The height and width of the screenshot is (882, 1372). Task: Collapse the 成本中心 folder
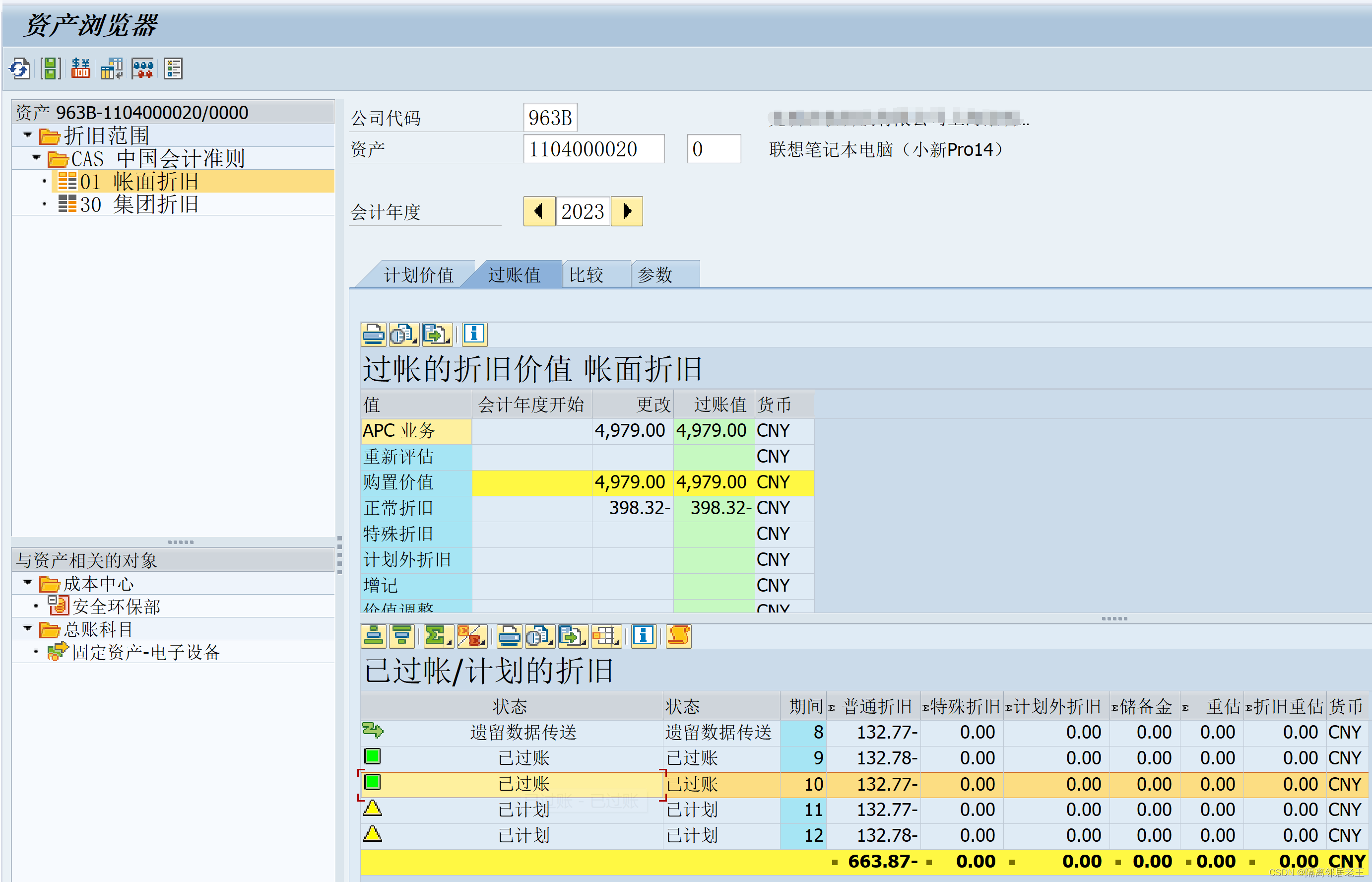[27, 583]
